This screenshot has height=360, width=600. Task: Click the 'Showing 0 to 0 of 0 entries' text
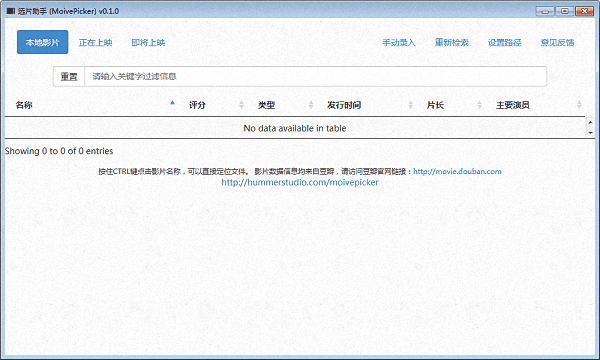pyautogui.click(x=59, y=151)
